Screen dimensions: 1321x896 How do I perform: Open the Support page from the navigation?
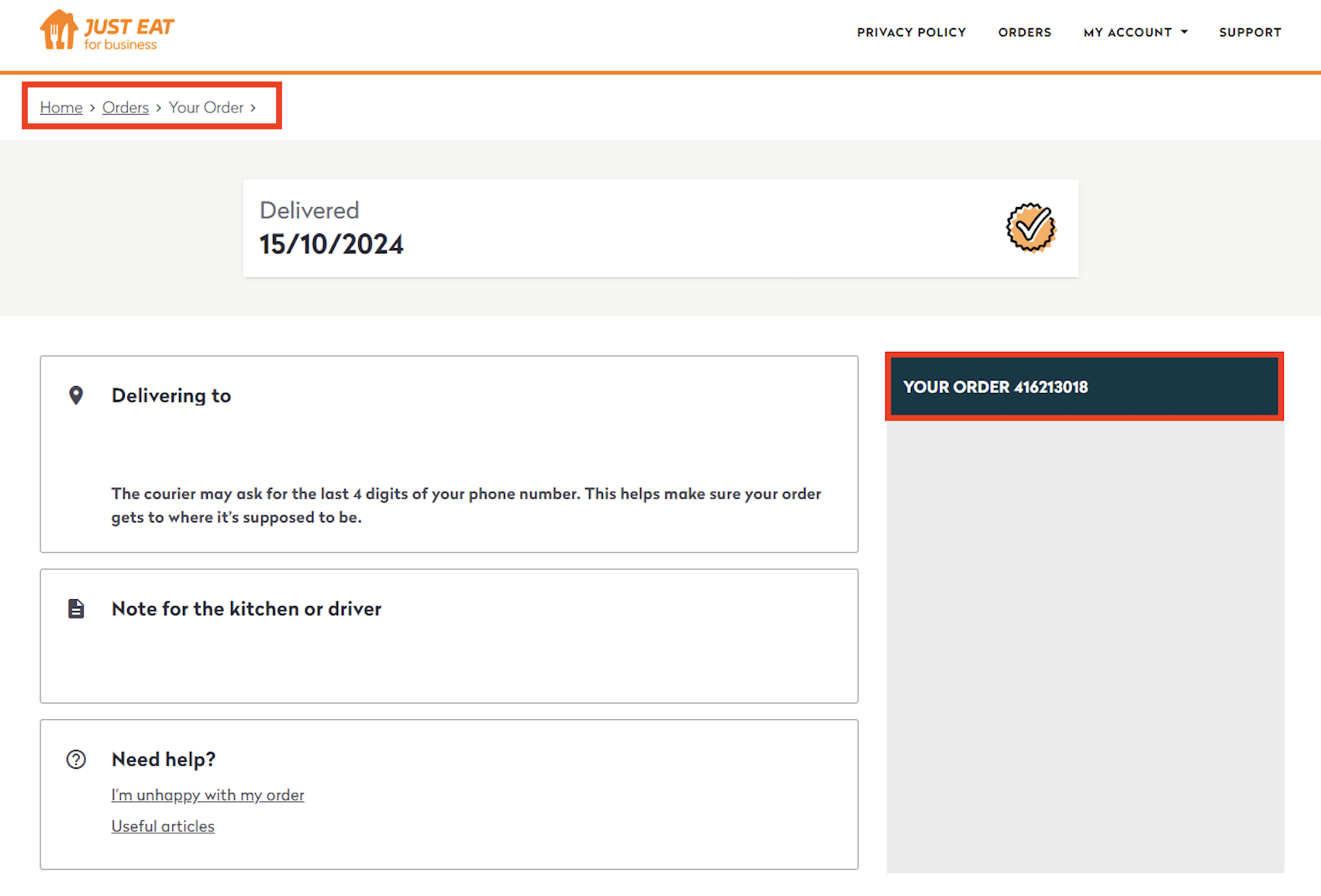point(1250,33)
